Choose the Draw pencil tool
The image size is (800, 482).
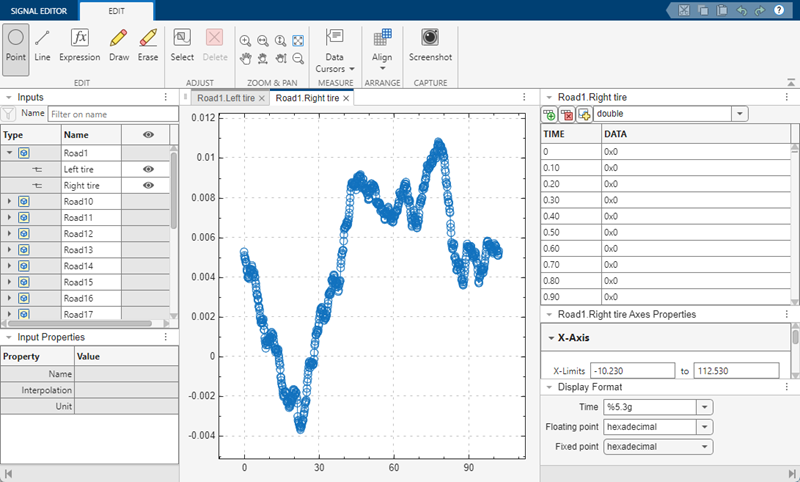click(119, 46)
